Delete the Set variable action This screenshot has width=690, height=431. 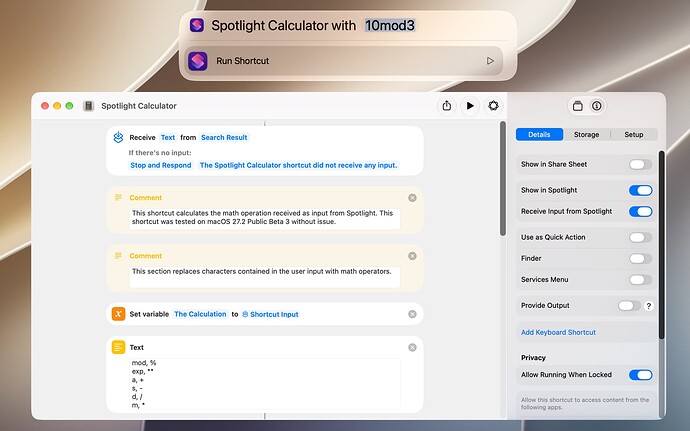pos(412,314)
